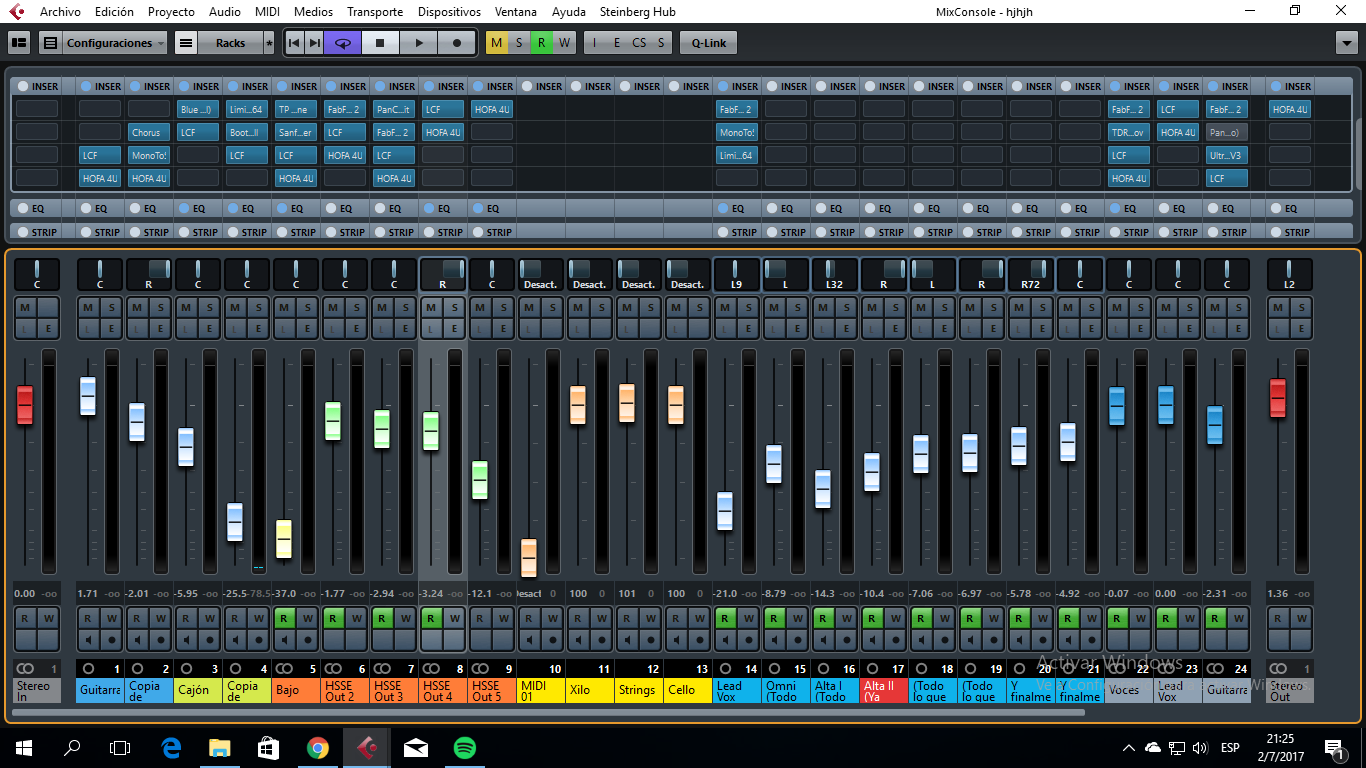
Task: Click the Stereo Out red fader
Action: coord(1277,397)
